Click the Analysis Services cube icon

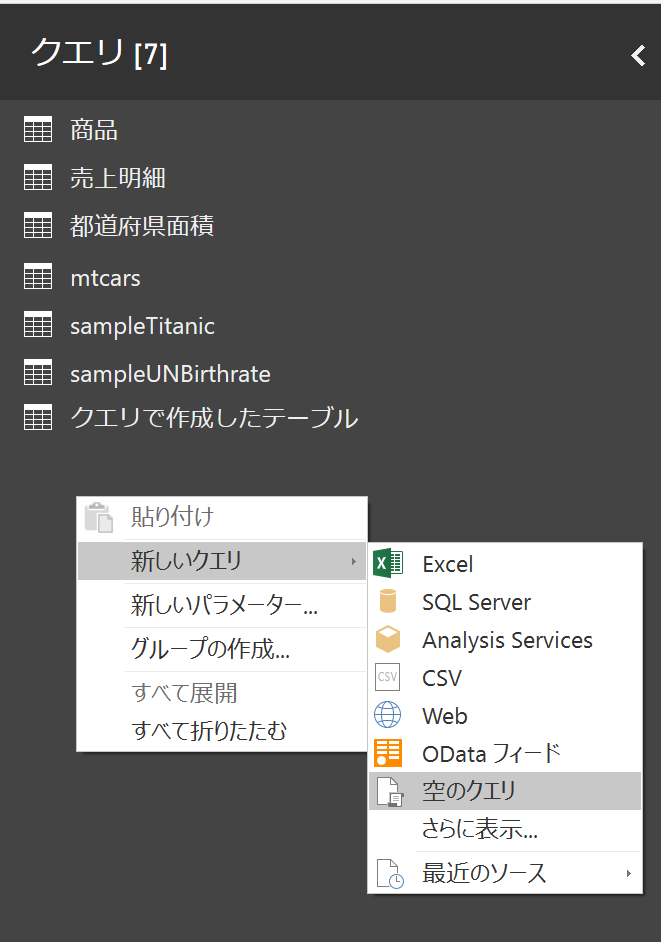(388, 640)
